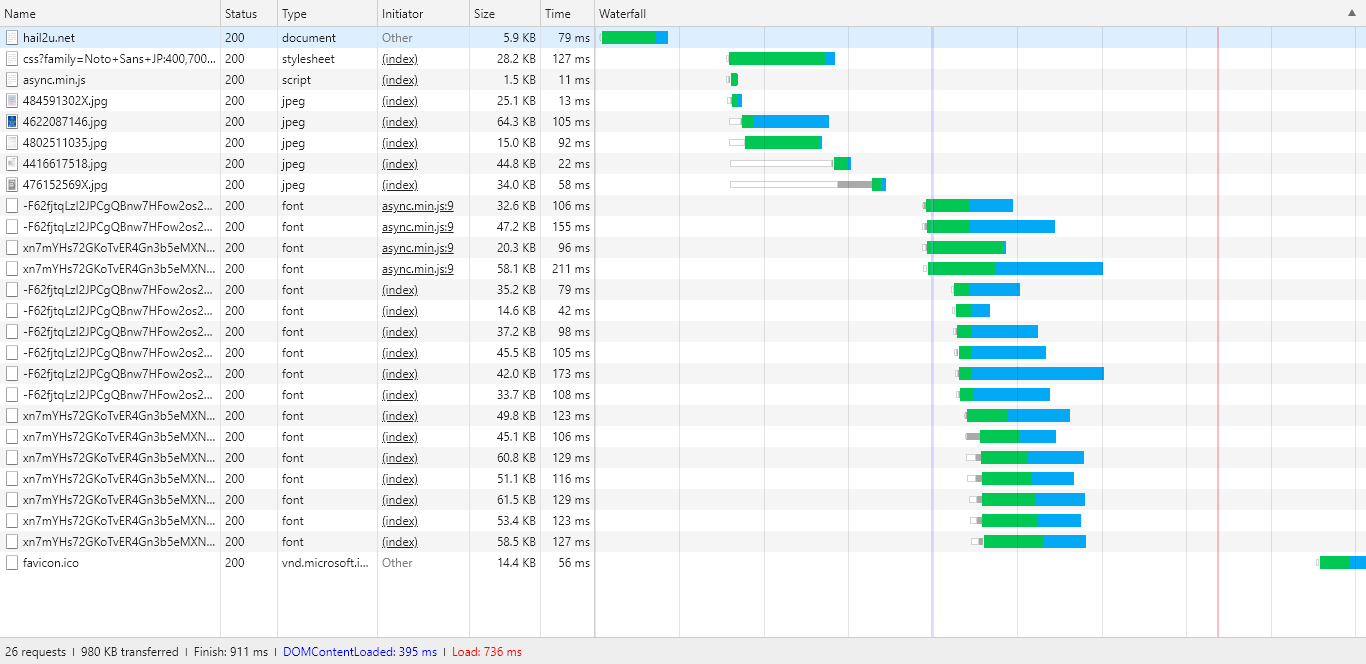The height and width of the screenshot is (664, 1366).
Task: Select the 4802511035.jpg request row name
Action: pyautogui.click(x=65, y=143)
